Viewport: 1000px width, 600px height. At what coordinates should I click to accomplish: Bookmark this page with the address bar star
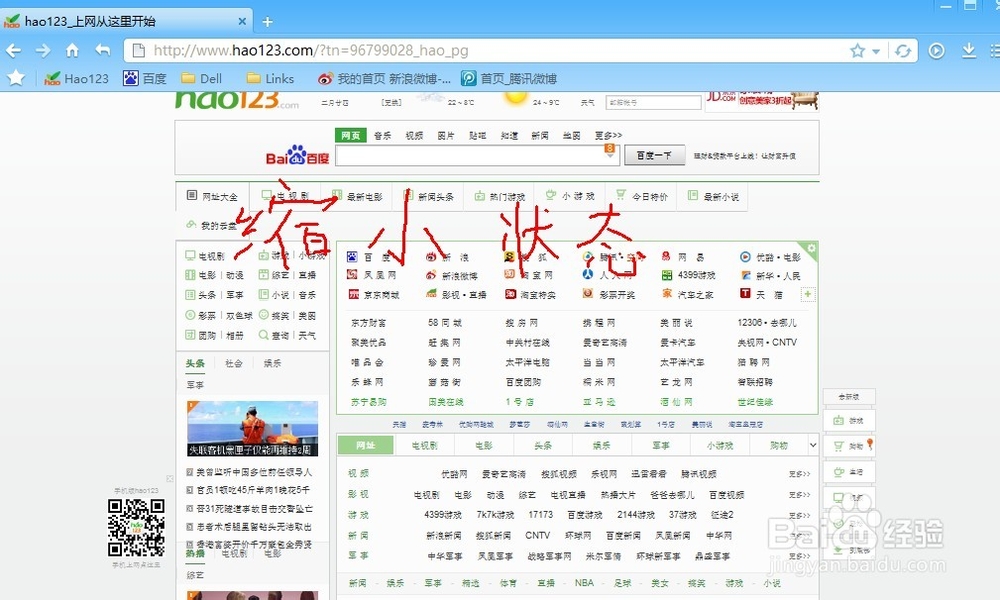point(857,50)
